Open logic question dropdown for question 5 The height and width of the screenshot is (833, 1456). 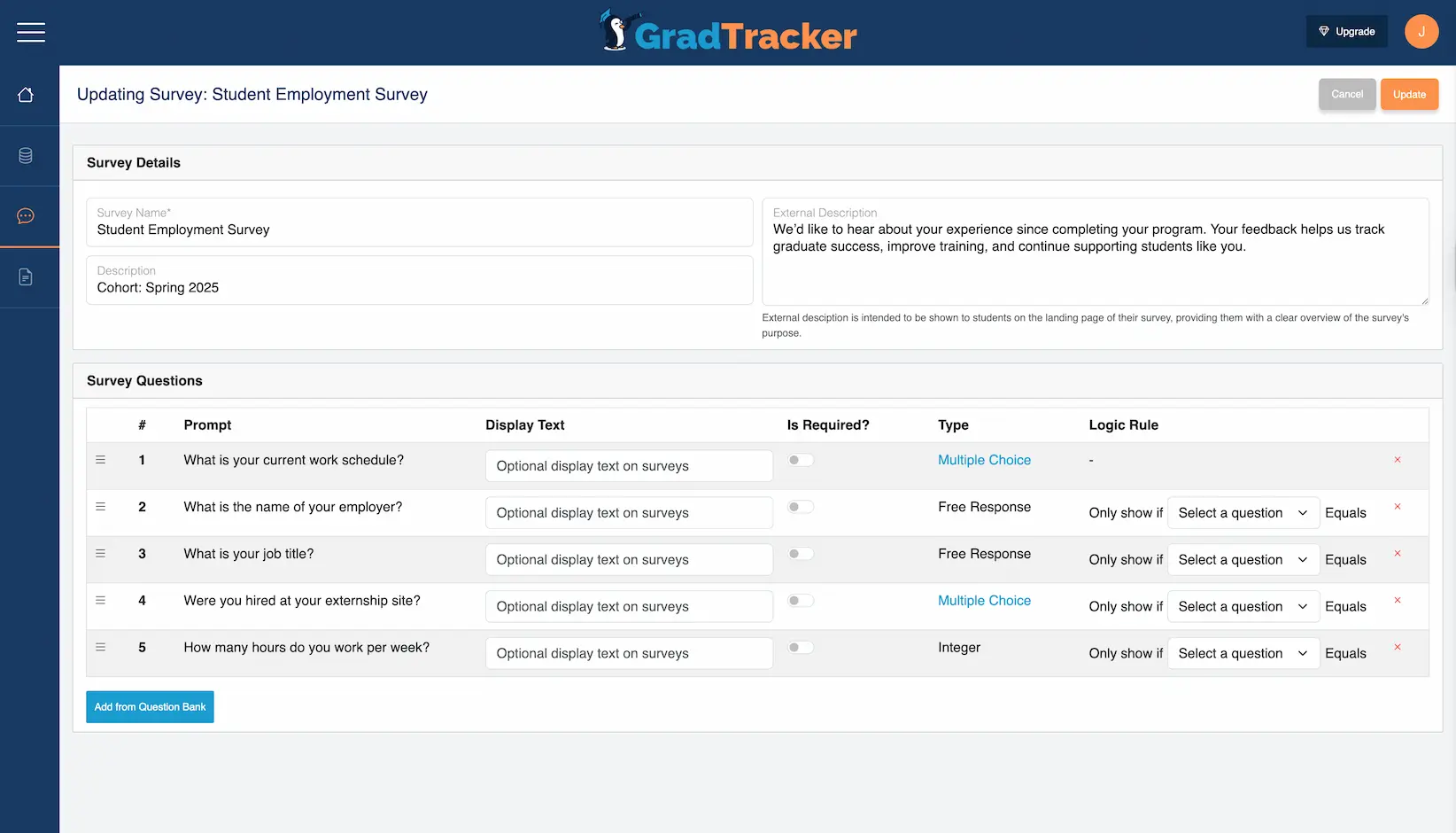1242,654
